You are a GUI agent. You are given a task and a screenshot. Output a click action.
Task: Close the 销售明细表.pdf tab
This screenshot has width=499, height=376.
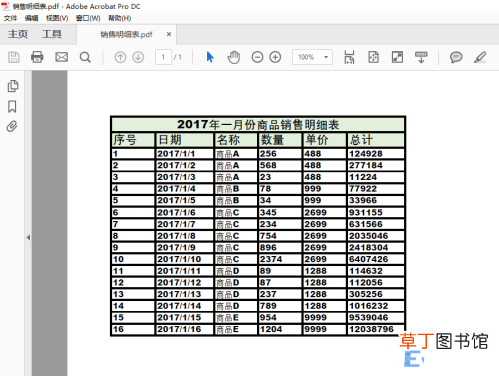coord(169,34)
